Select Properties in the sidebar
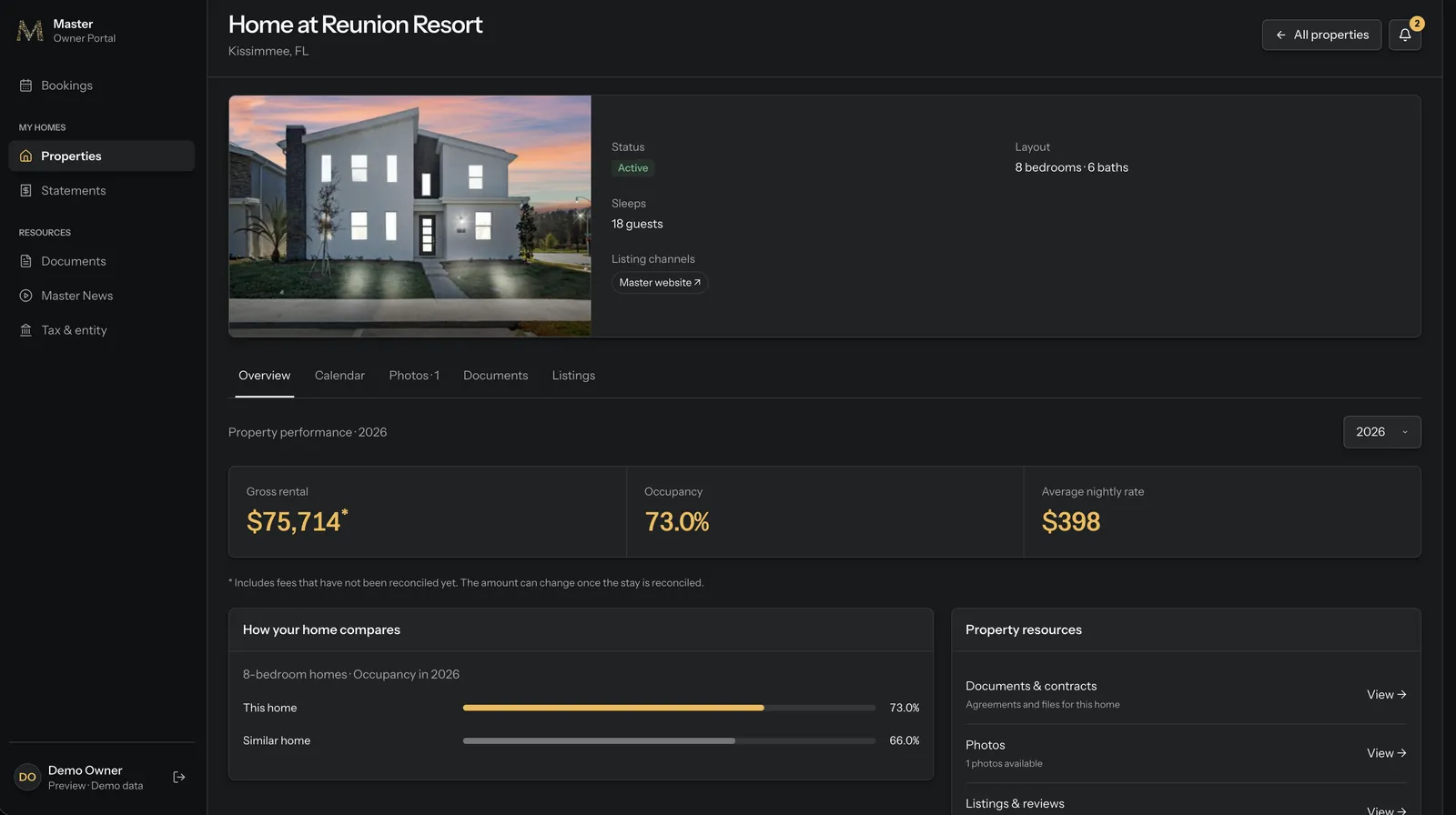Image resolution: width=1456 pixels, height=815 pixels. pos(101,156)
